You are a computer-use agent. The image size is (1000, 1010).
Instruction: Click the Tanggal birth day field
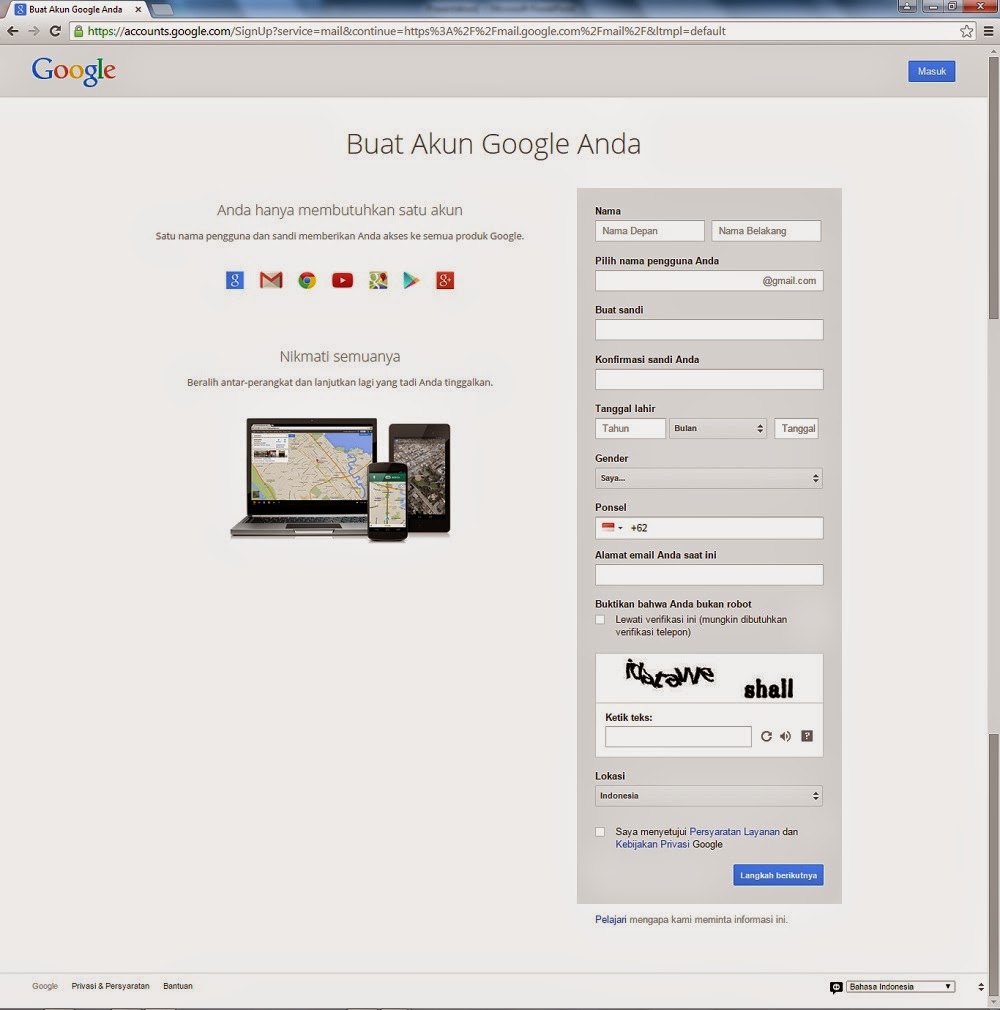point(796,428)
